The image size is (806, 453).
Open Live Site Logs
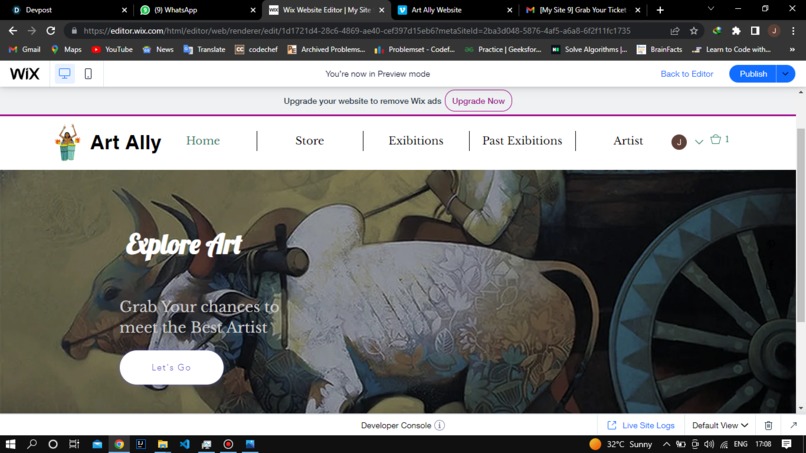pyautogui.click(x=641, y=425)
